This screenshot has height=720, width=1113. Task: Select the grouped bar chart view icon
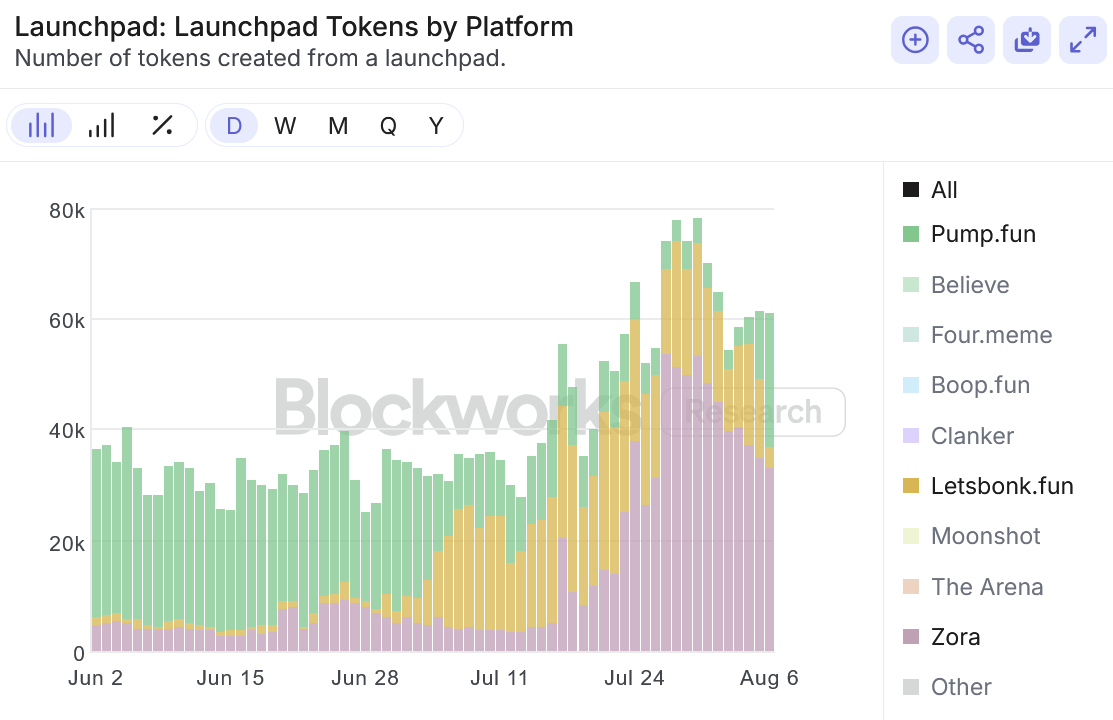tap(102, 126)
